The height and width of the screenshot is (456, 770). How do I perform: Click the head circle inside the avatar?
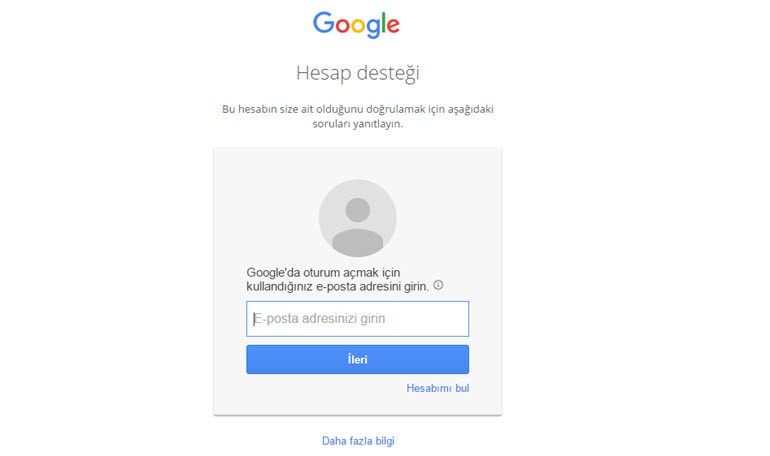(358, 210)
